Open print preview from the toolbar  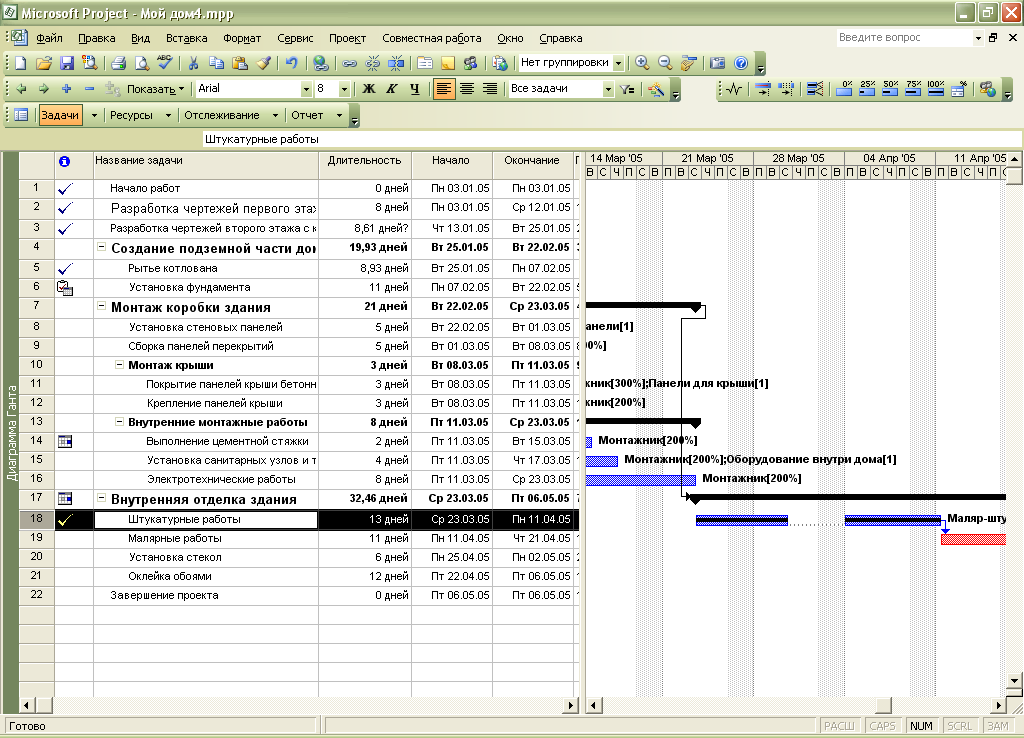click(142, 63)
